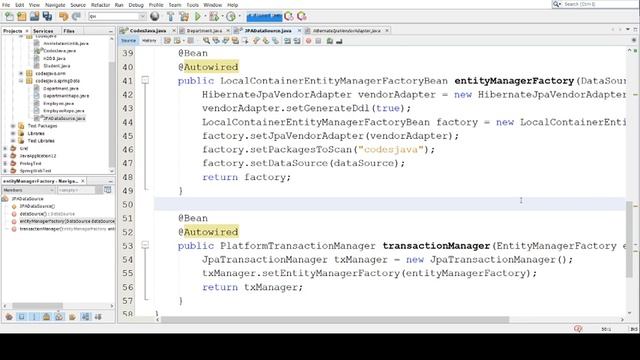Expand the codesjava.orm package node
640x360 pixels.
point(21,73)
